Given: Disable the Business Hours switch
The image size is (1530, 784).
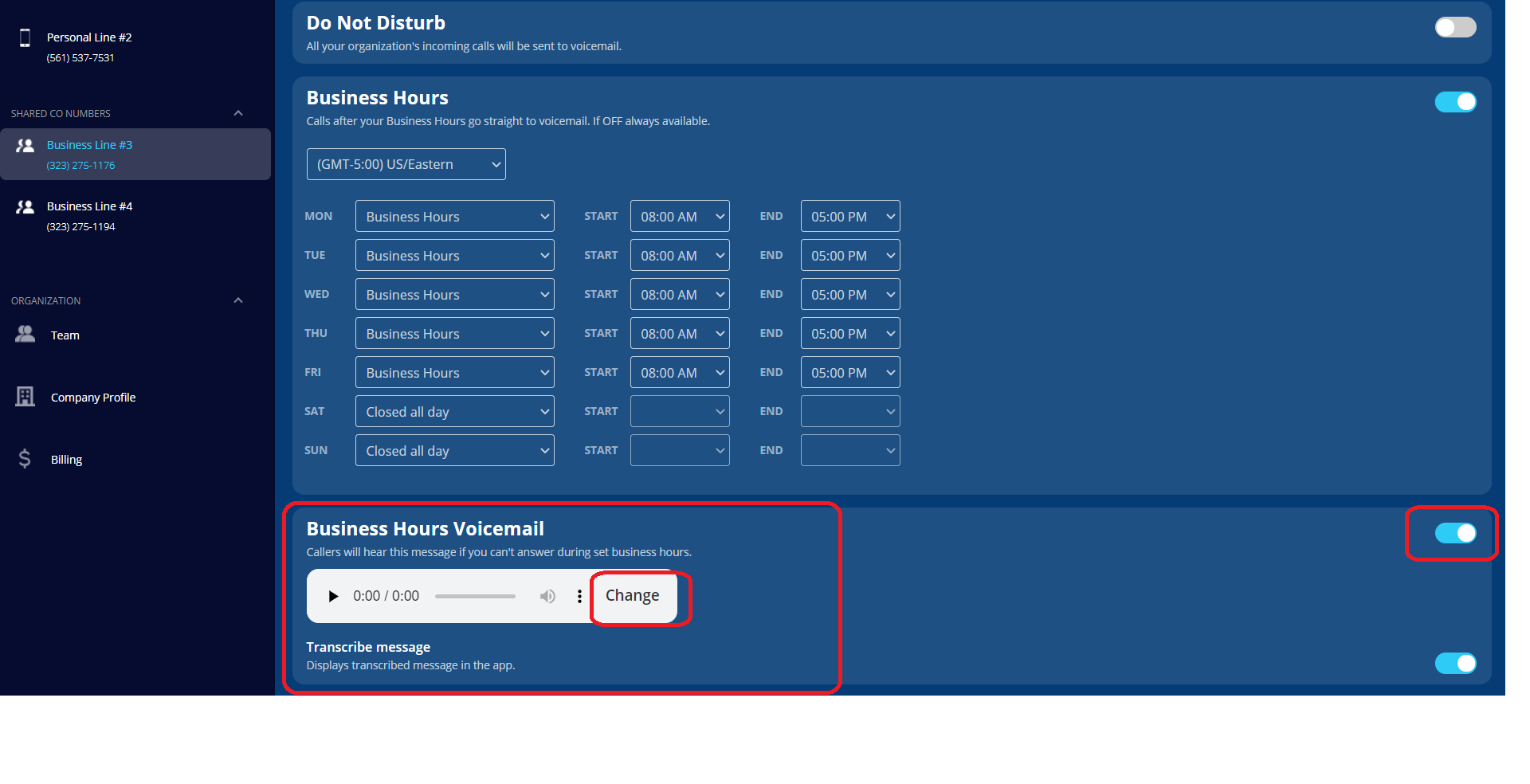Looking at the screenshot, I should click(1455, 102).
